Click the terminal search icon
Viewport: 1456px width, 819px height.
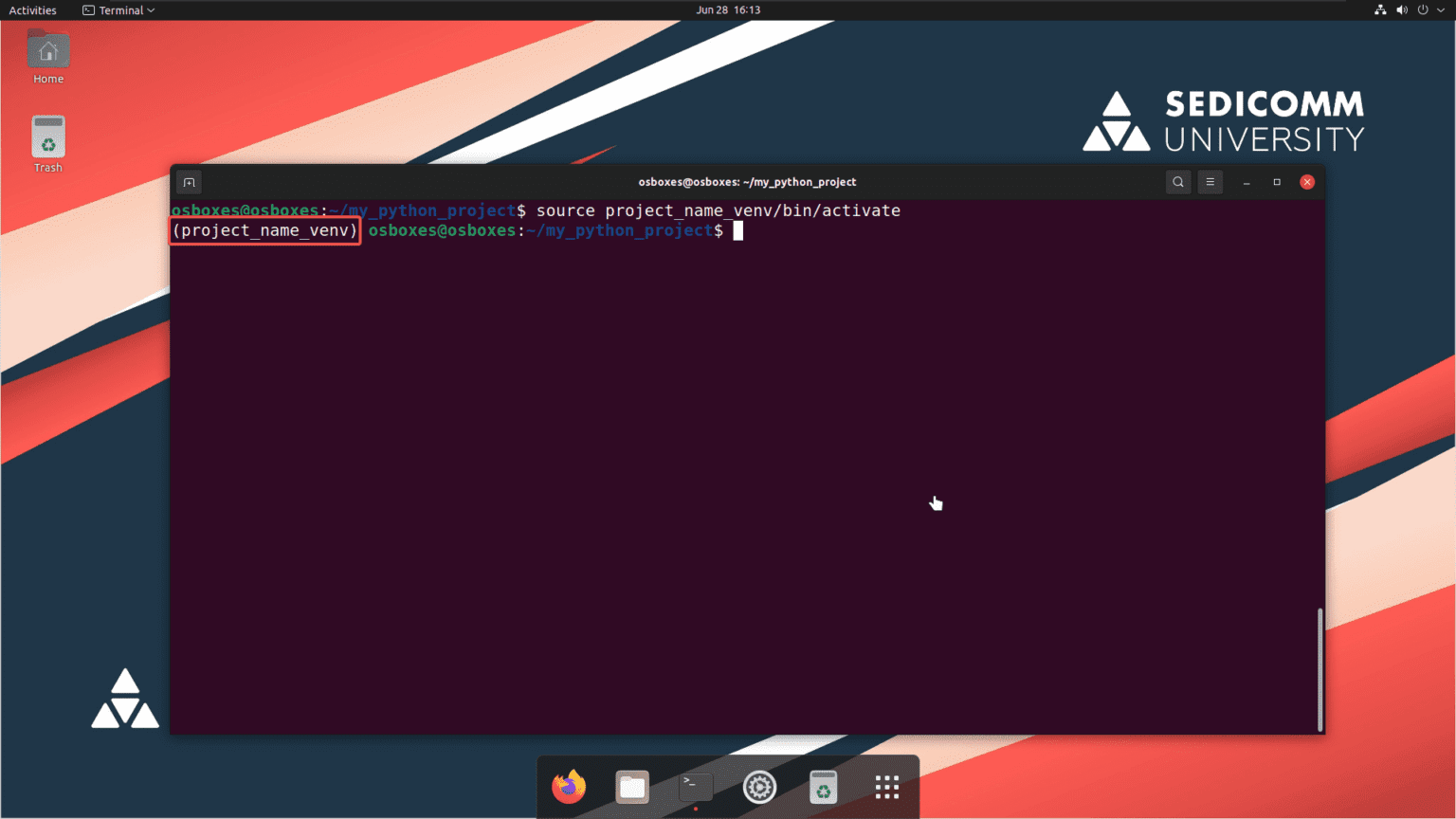point(1177,182)
